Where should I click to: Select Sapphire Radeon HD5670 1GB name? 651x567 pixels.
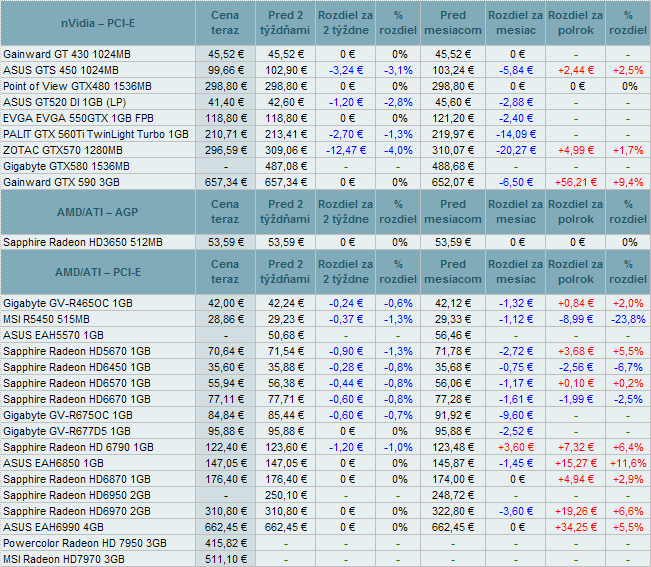(x=77, y=352)
